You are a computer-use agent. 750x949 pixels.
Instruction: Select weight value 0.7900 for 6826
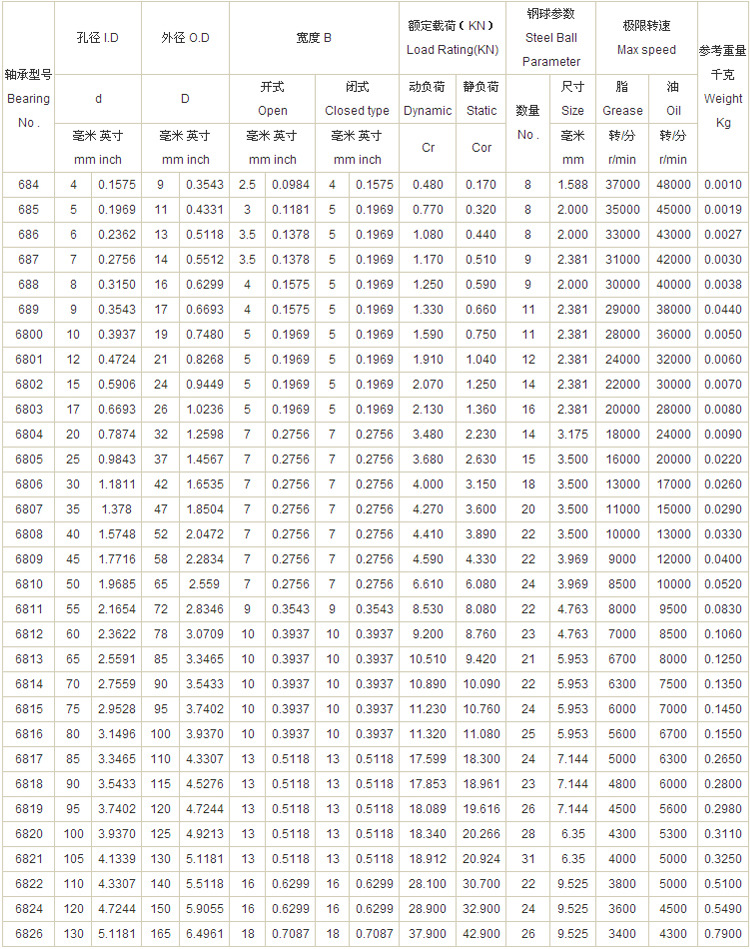pyautogui.click(x=723, y=934)
